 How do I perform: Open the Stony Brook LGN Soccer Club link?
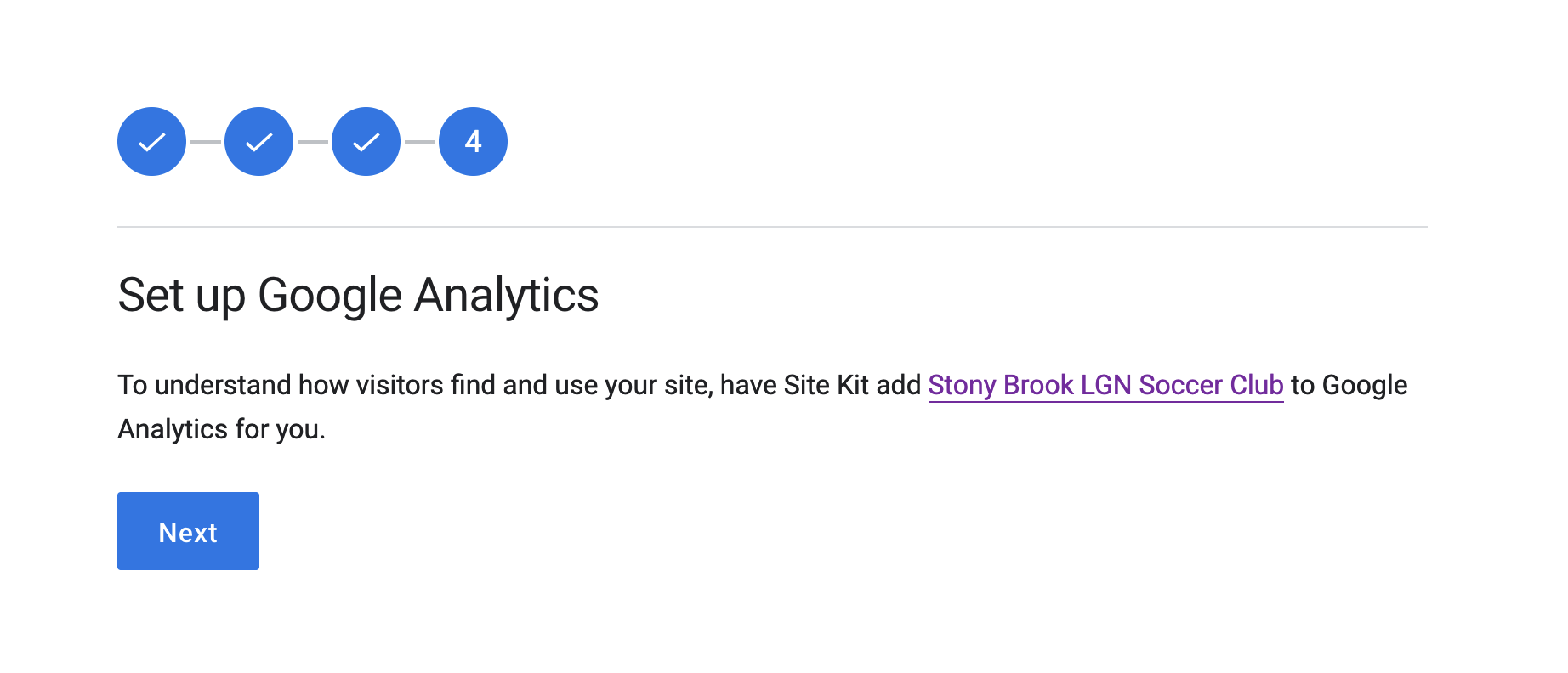1105,385
